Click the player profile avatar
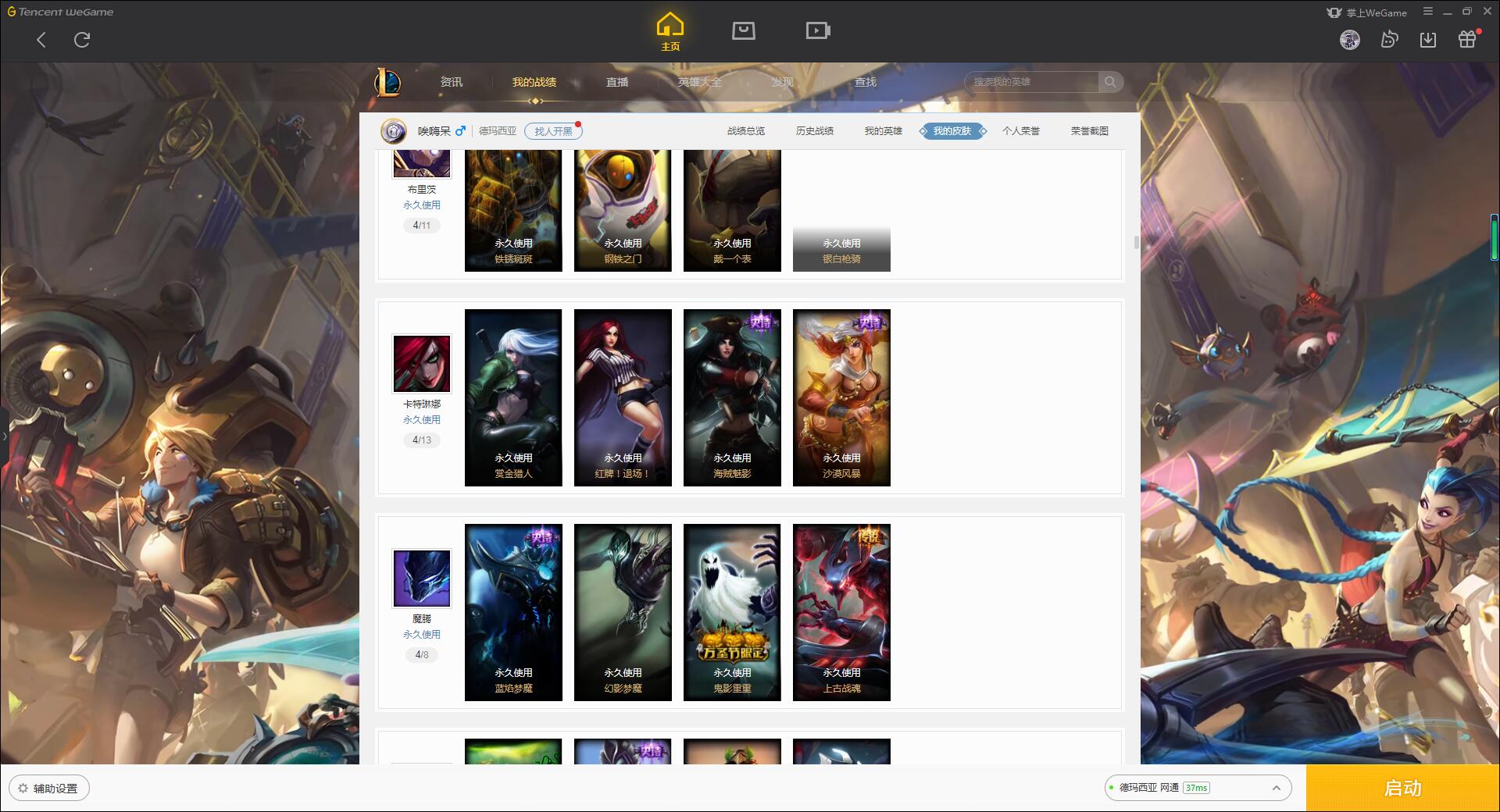1500x812 pixels. pos(394,131)
